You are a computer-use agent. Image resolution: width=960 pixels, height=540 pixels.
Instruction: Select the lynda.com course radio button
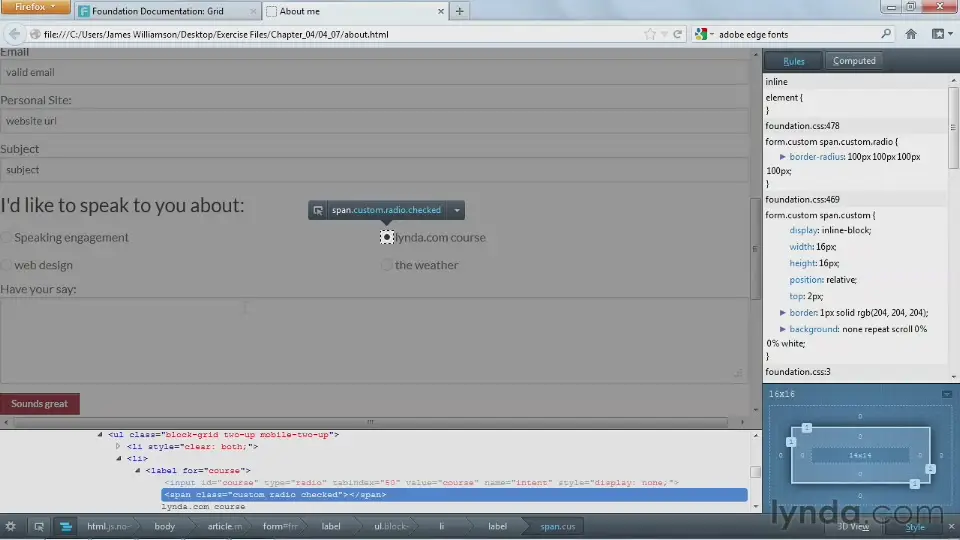click(x=386, y=237)
